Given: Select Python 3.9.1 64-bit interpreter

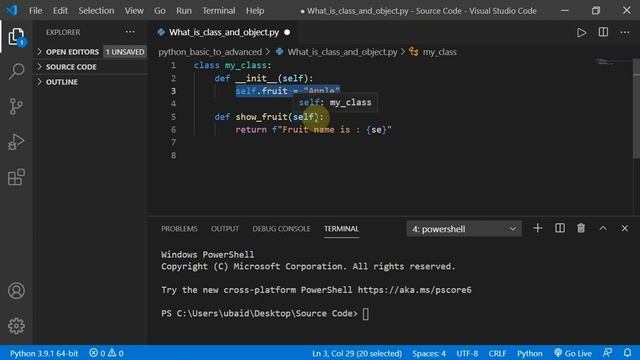Looking at the screenshot, I should 44,353.
